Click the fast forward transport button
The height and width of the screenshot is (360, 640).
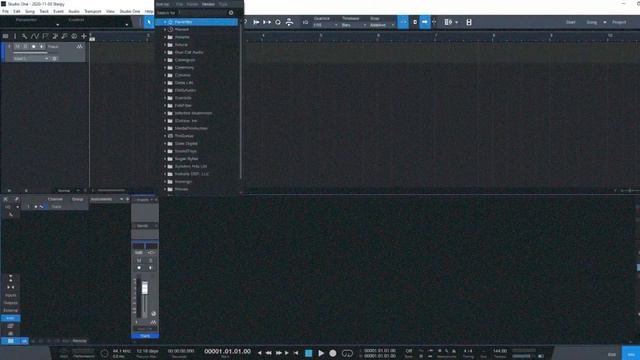pyautogui.click(x=279, y=353)
